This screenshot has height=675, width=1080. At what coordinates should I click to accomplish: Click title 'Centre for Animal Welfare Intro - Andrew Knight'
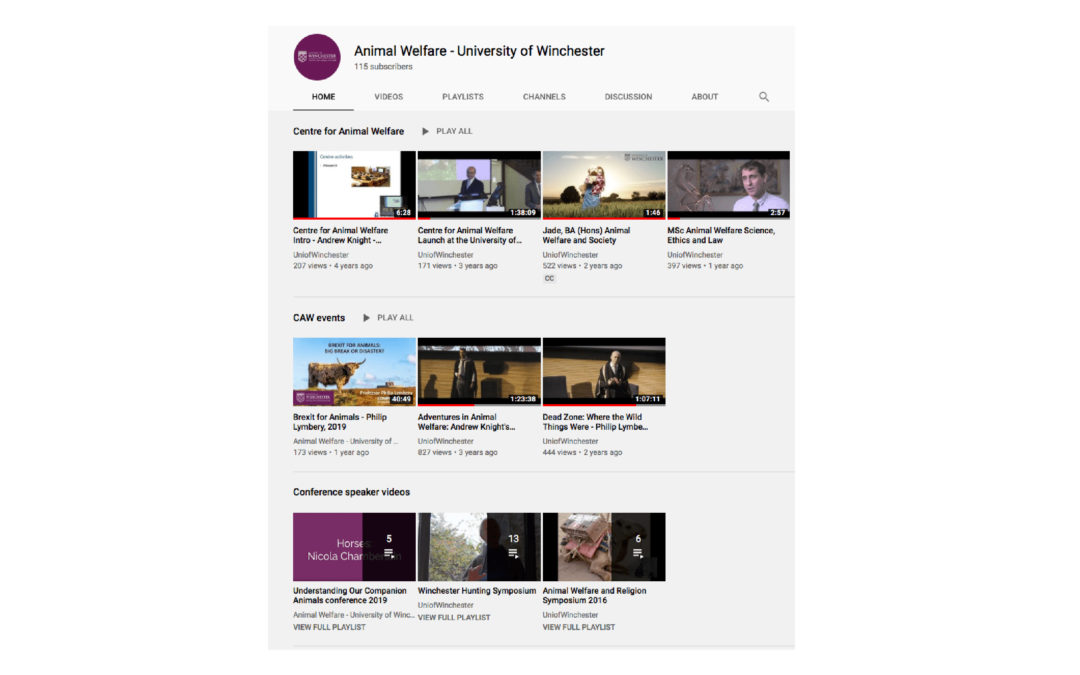pyautogui.click(x=340, y=236)
